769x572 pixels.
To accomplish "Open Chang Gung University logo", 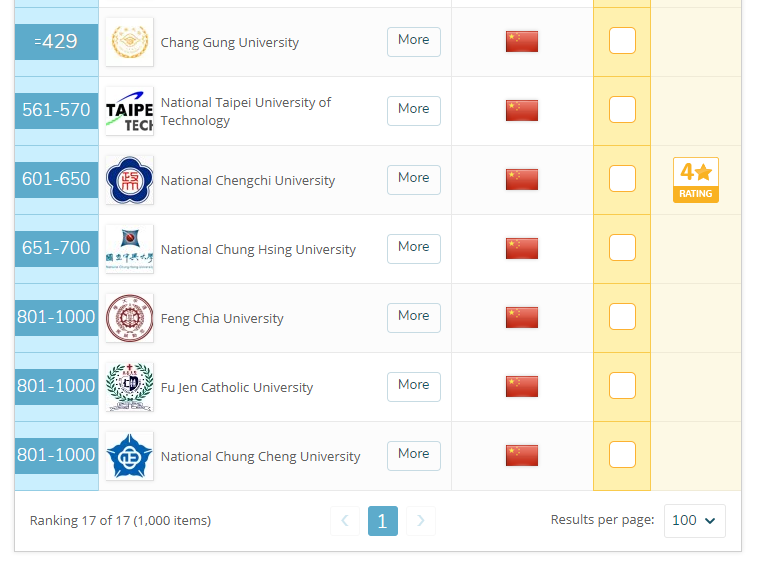I will click(129, 42).
